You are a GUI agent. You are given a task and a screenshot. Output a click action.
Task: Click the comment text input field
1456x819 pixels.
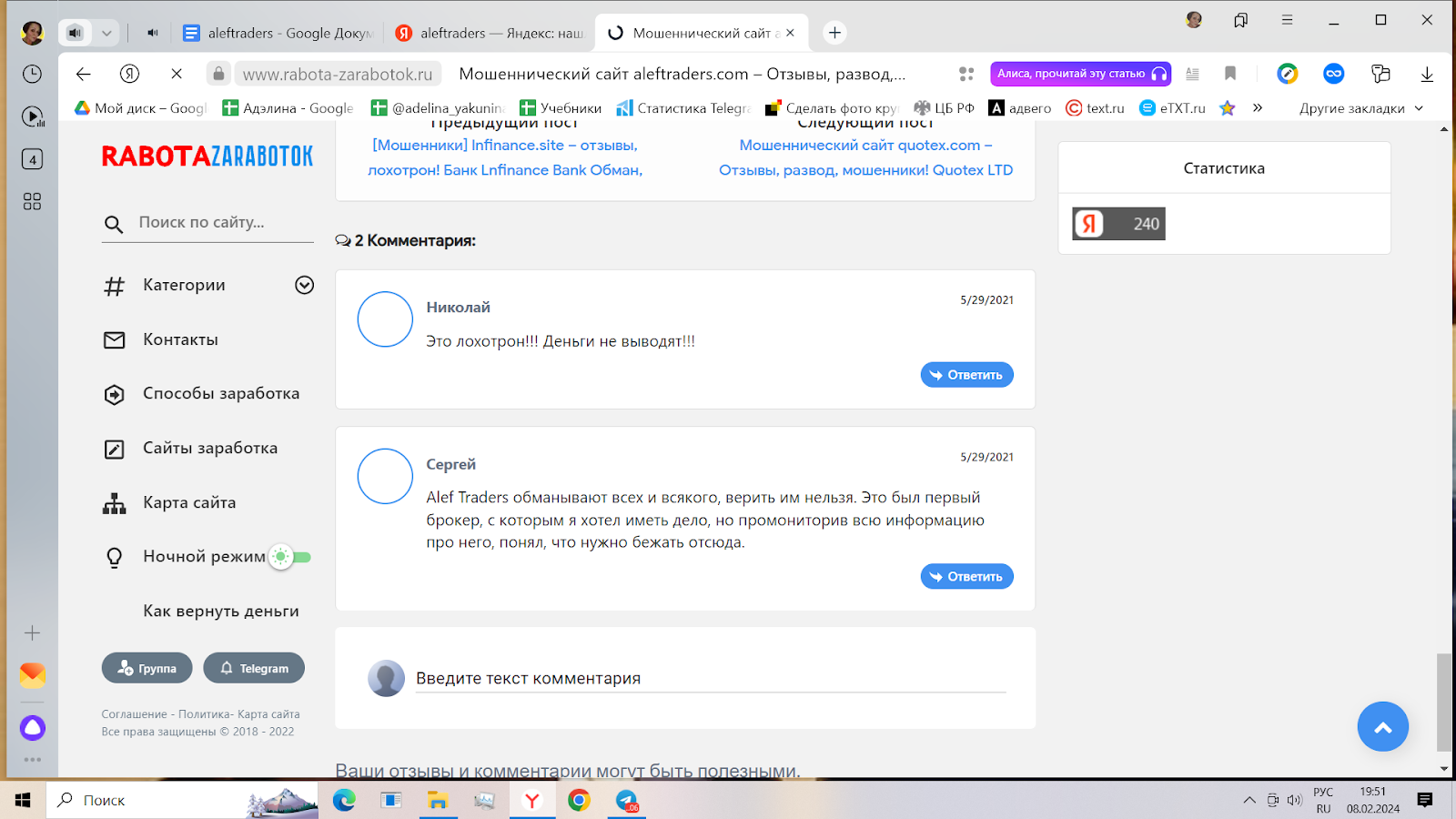pos(711,679)
